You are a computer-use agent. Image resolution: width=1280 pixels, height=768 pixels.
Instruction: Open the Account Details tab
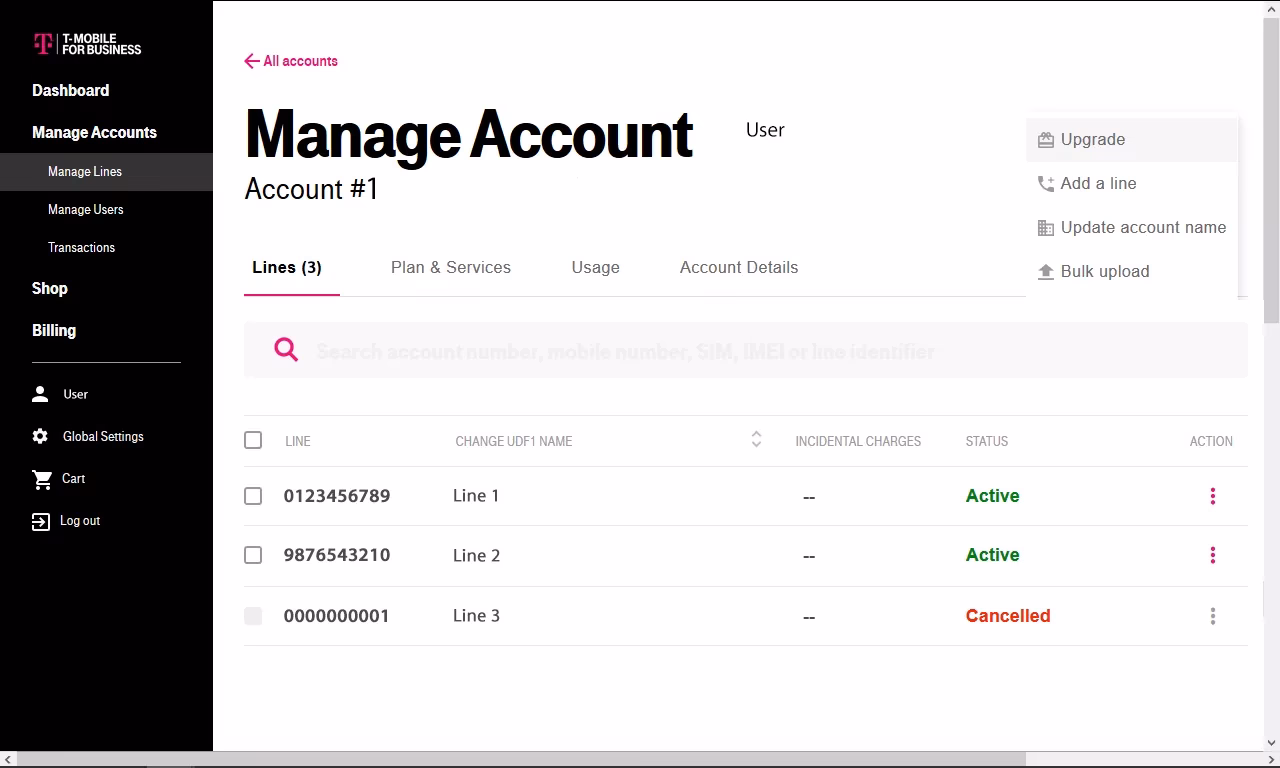tap(739, 267)
